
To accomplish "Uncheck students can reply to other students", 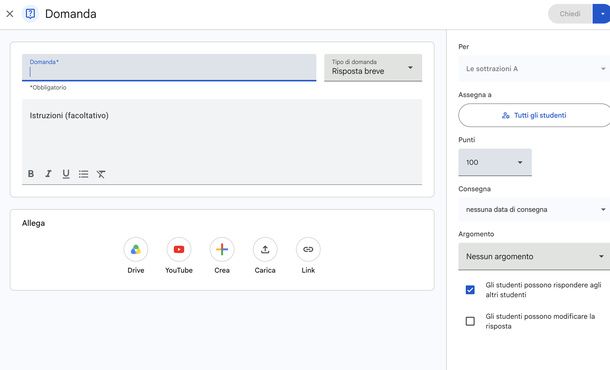I will (470, 290).
